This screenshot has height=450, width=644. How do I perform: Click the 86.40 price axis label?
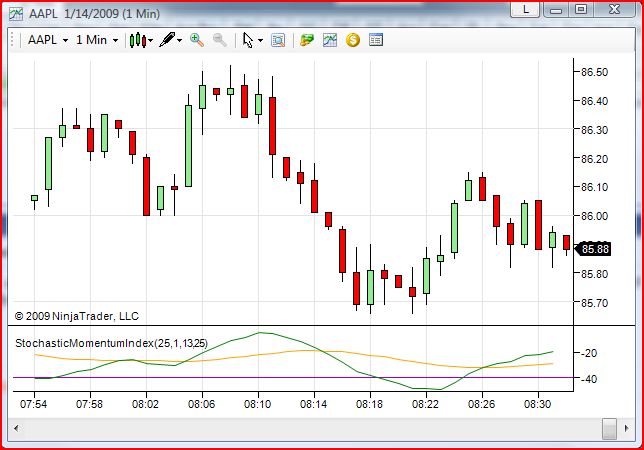click(594, 101)
